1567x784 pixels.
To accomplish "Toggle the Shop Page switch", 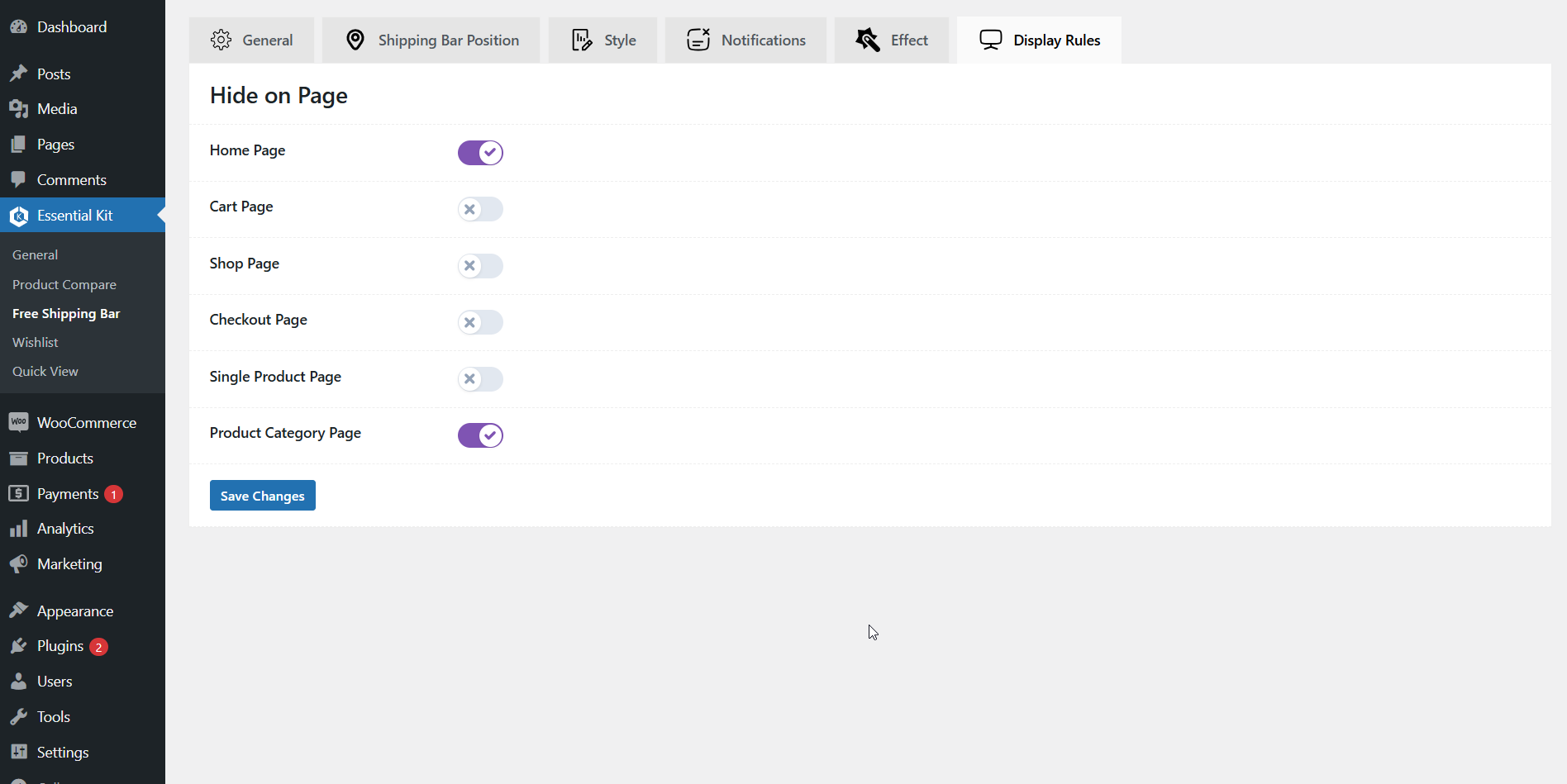I will pos(480,266).
